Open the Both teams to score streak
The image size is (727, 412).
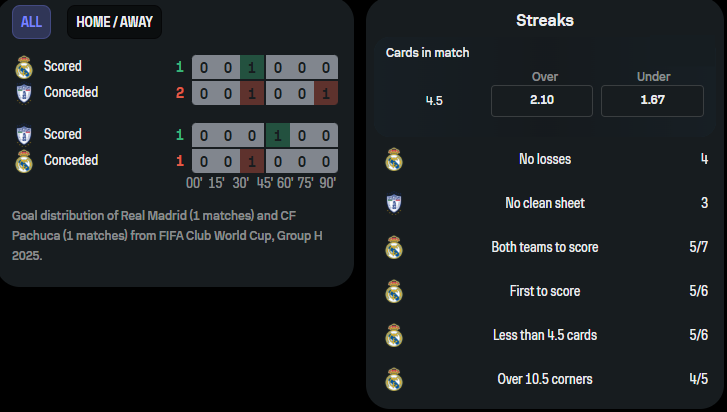[x=546, y=247]
